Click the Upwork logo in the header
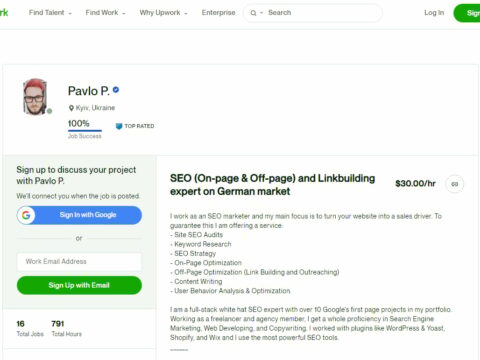The height and width of the screenshot is (360, 480). [4, 13]
